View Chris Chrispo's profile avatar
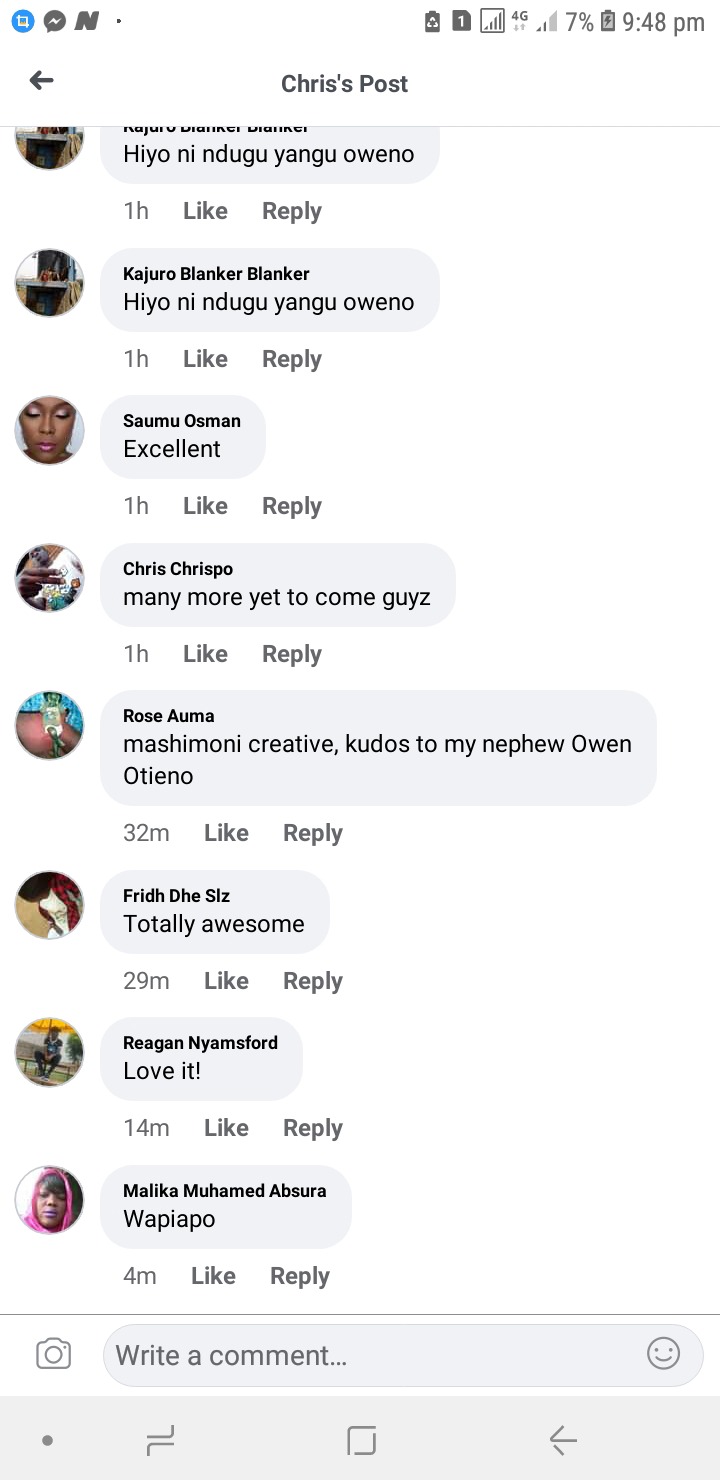Screen dimensions: 720x1480 pos(49,578)
